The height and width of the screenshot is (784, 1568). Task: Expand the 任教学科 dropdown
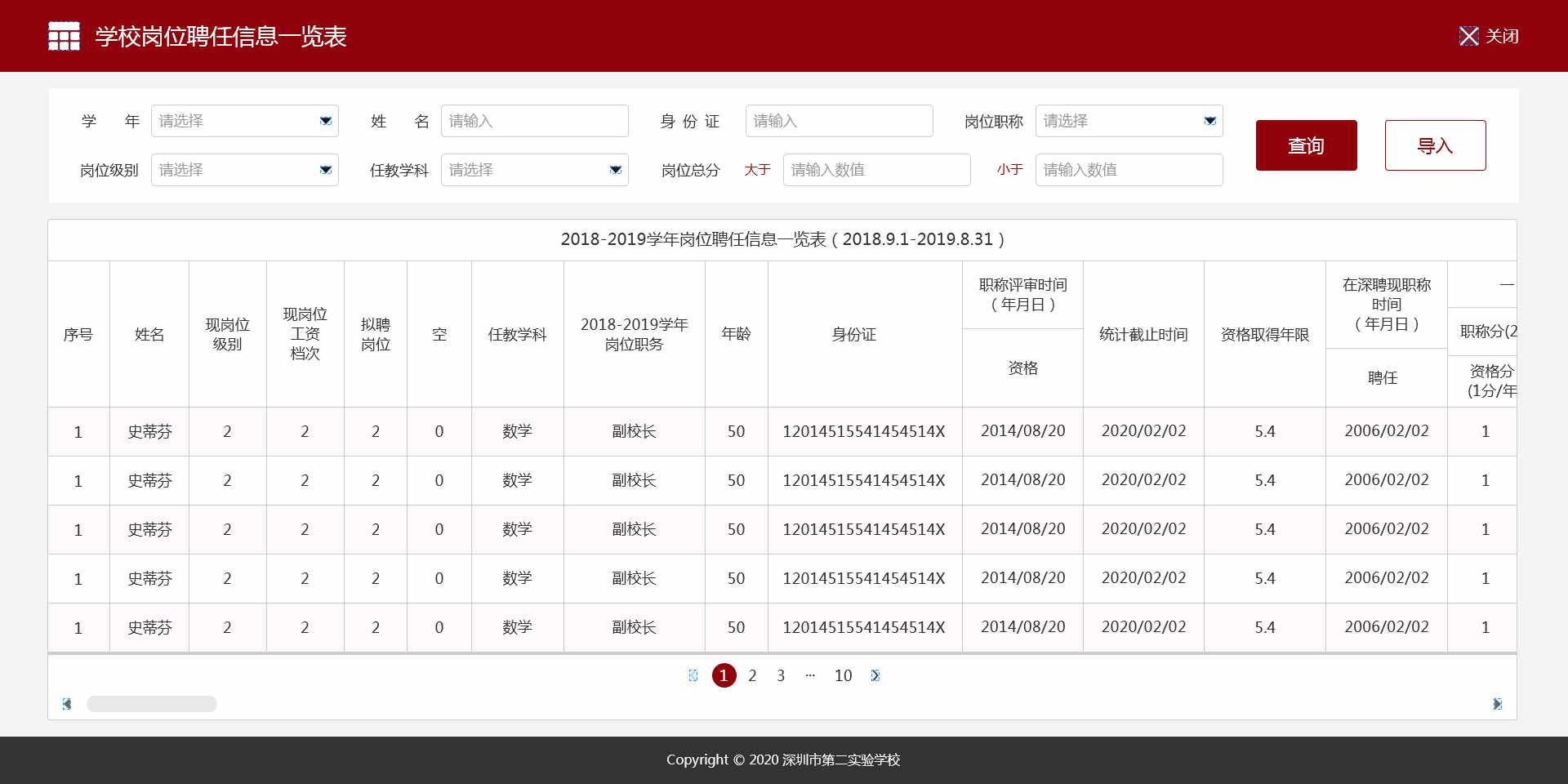534,170
